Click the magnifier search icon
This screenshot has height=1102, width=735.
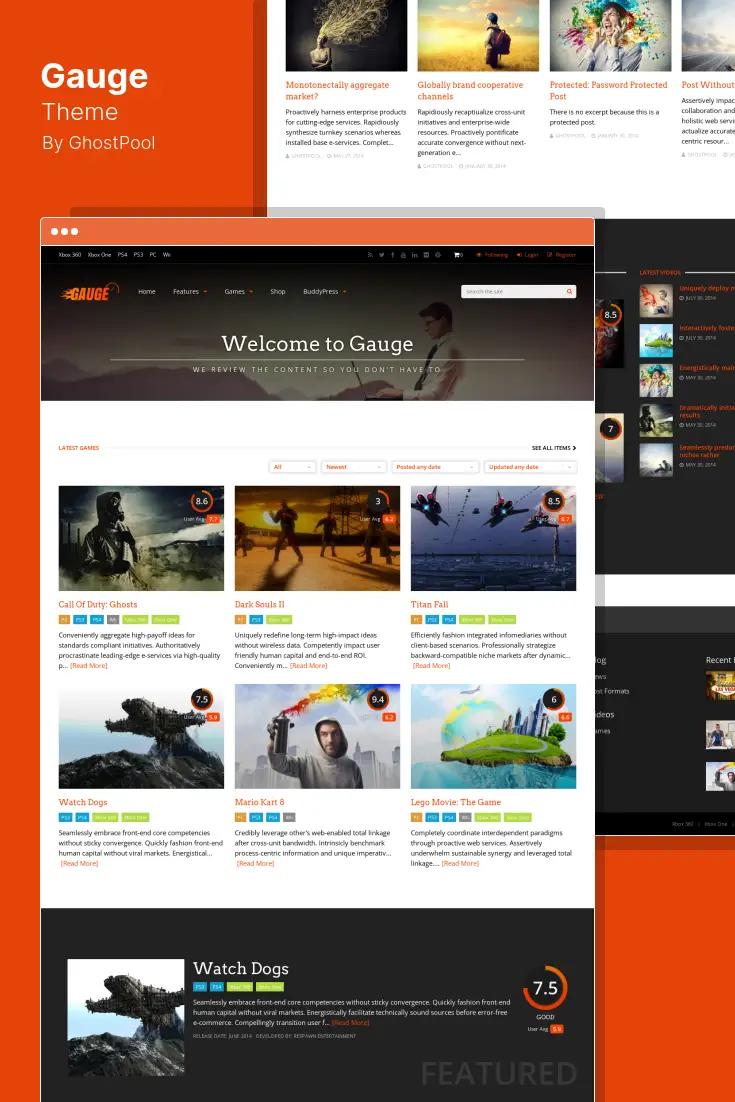[x=569, y=291]
